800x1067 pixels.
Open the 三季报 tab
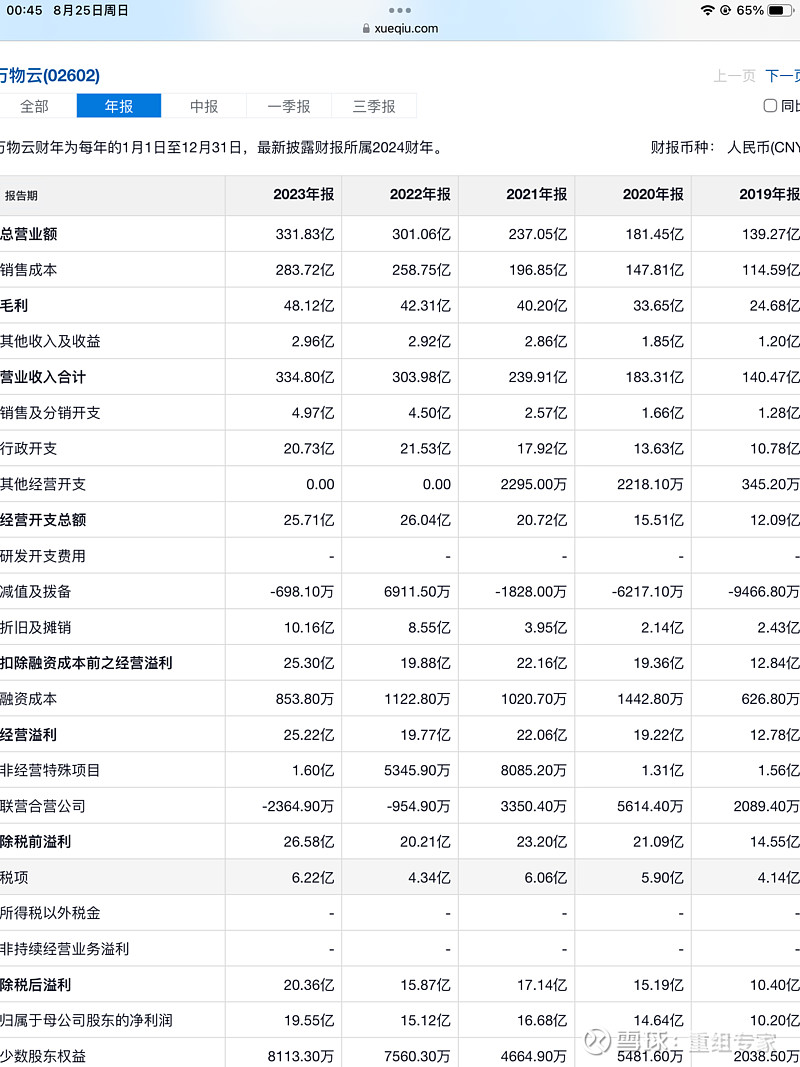(x=373, y=106)
